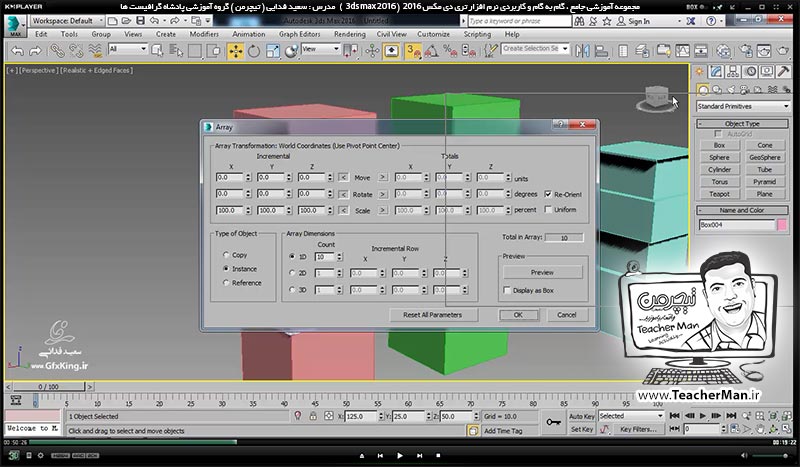Click the Preview button in Array dialog
The width and height of the screenshot is (800, 467).
click(542, 273)
